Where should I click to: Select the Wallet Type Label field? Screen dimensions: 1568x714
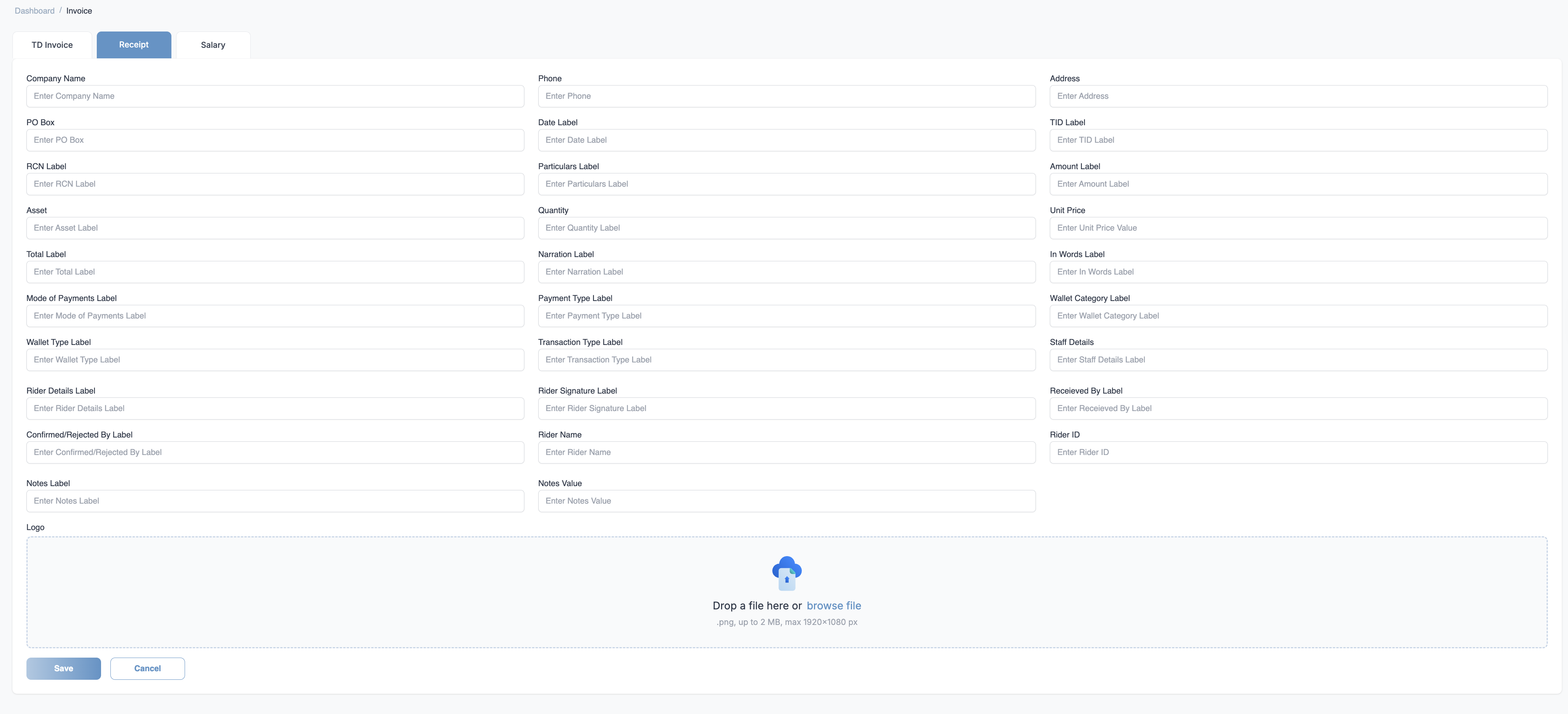click(275, 359)
